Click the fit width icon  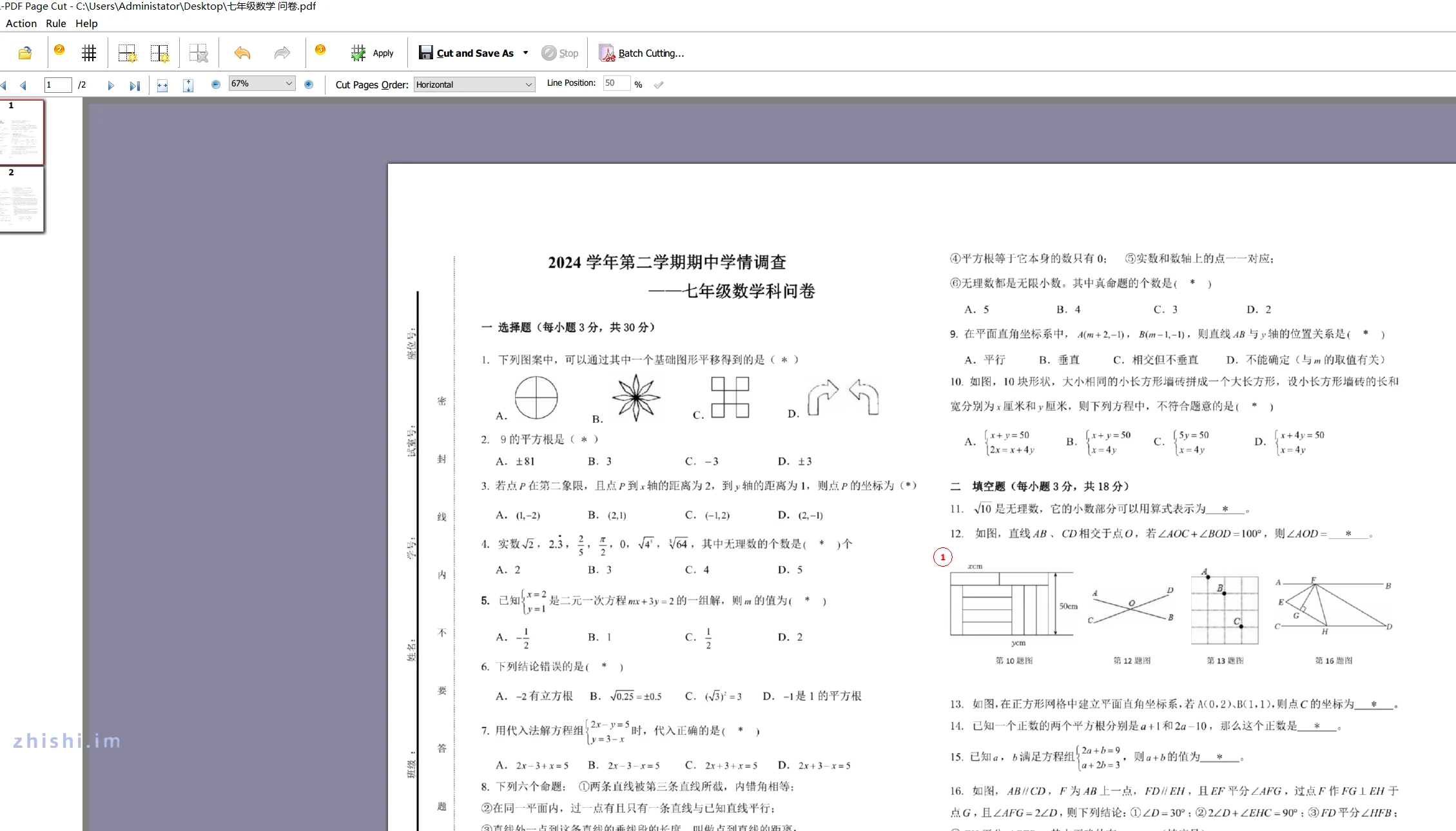click(162, 85)
